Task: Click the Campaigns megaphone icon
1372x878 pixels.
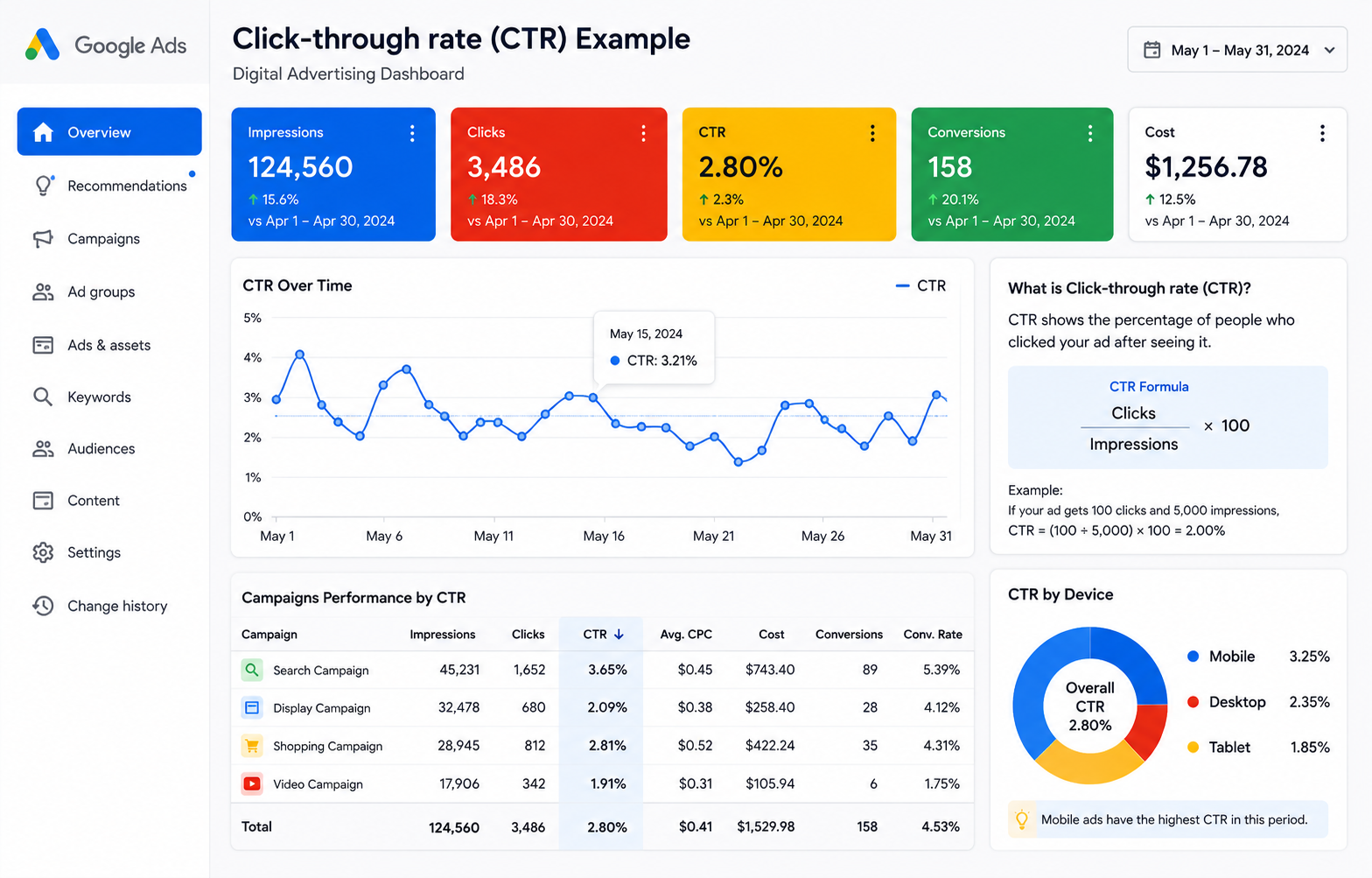Action: (x=43, y=239)
